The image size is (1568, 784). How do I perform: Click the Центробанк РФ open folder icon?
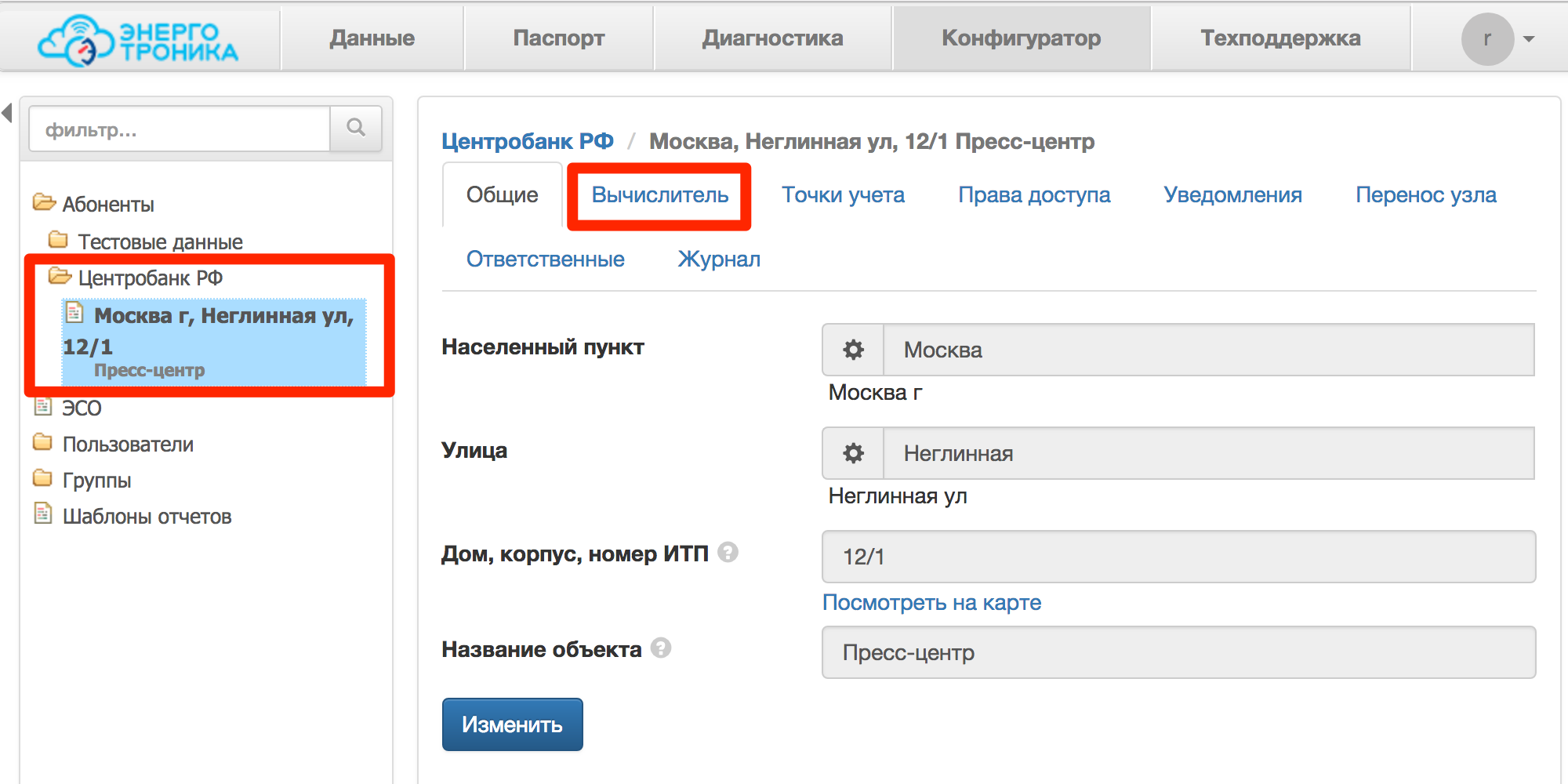(x=60, y=275)
